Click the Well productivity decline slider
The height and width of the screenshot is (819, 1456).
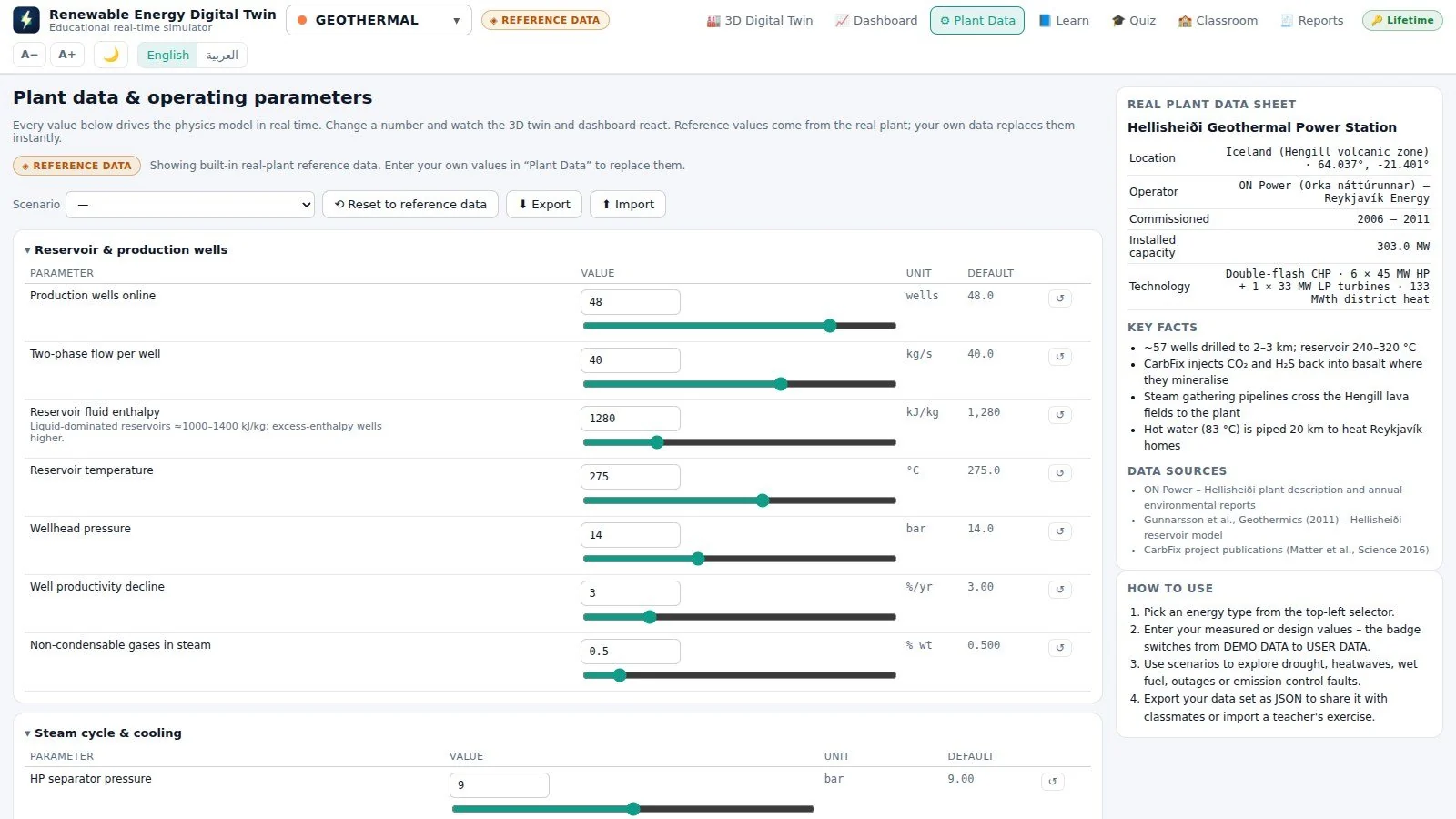click(739, 617)
